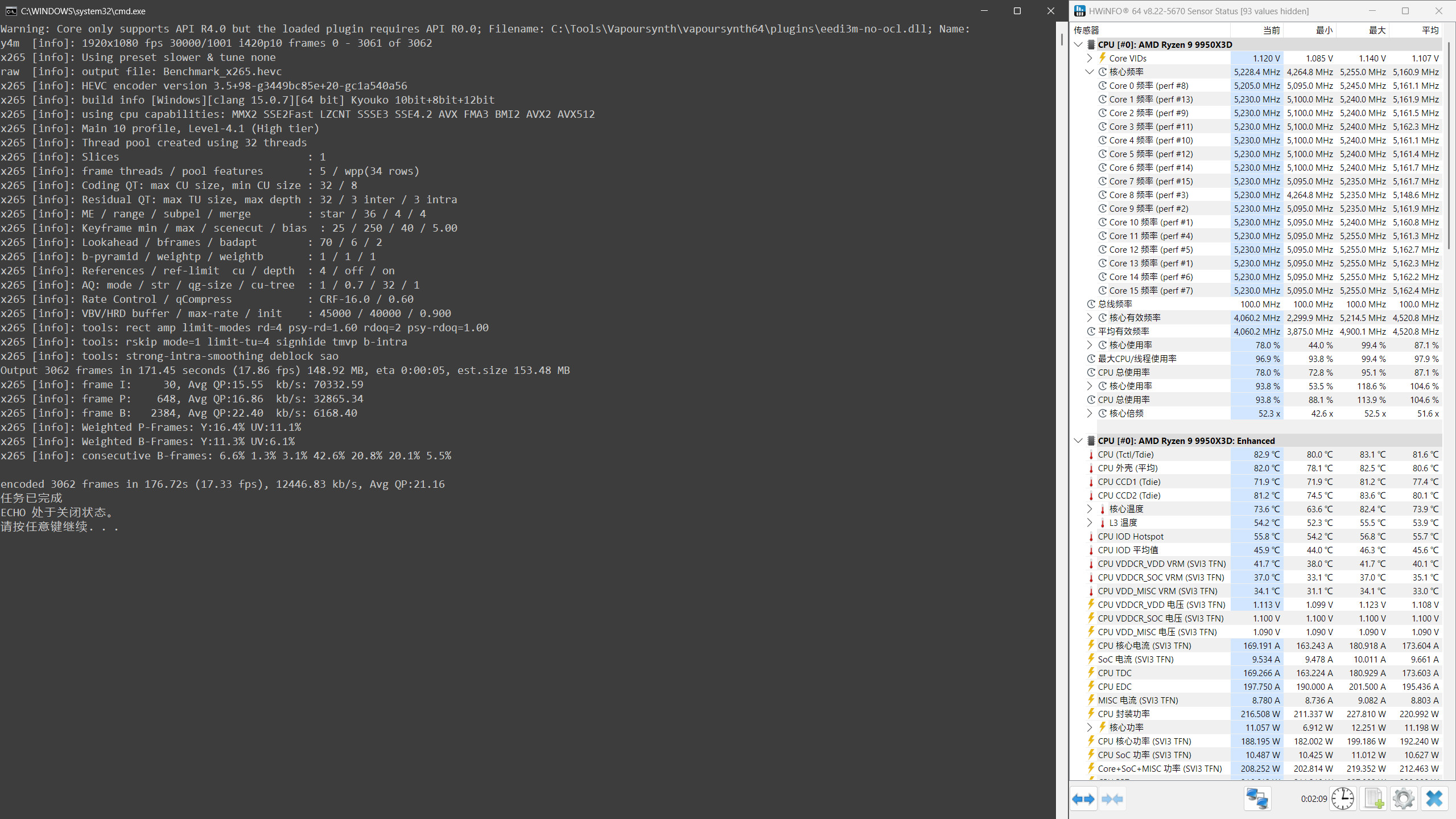Select the Core 8 频率 (perf #3) row
1456x819 pixels.
[1256, 195]
